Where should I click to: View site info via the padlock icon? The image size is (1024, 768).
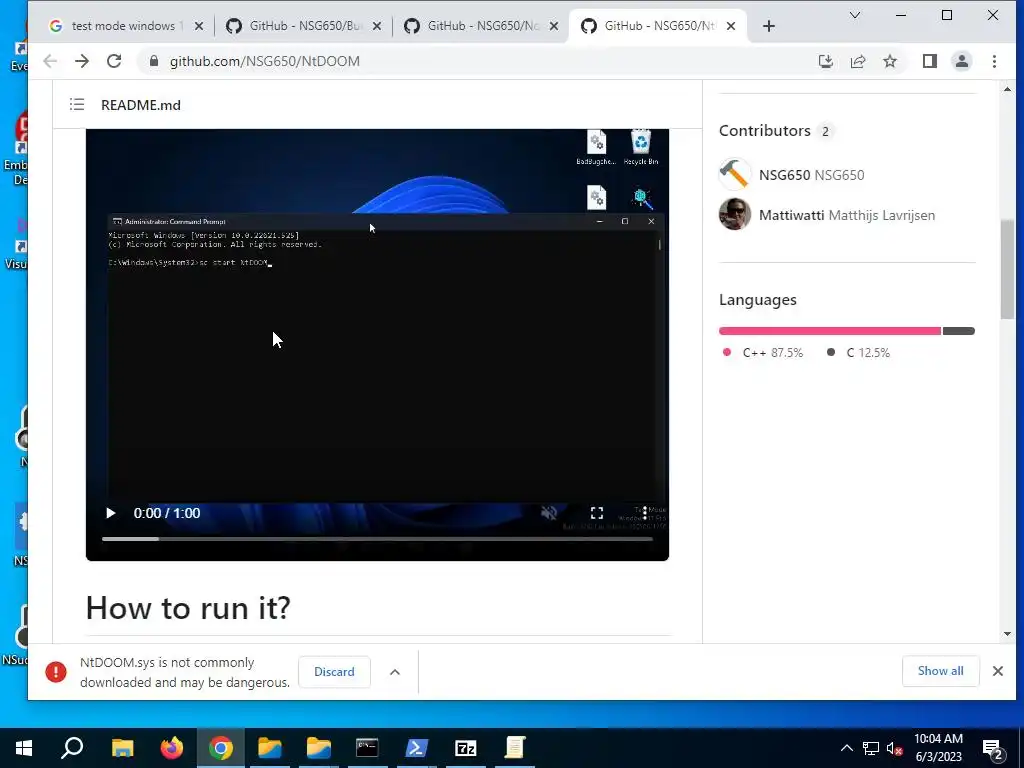pyautogui.click(x=154, y=61)
